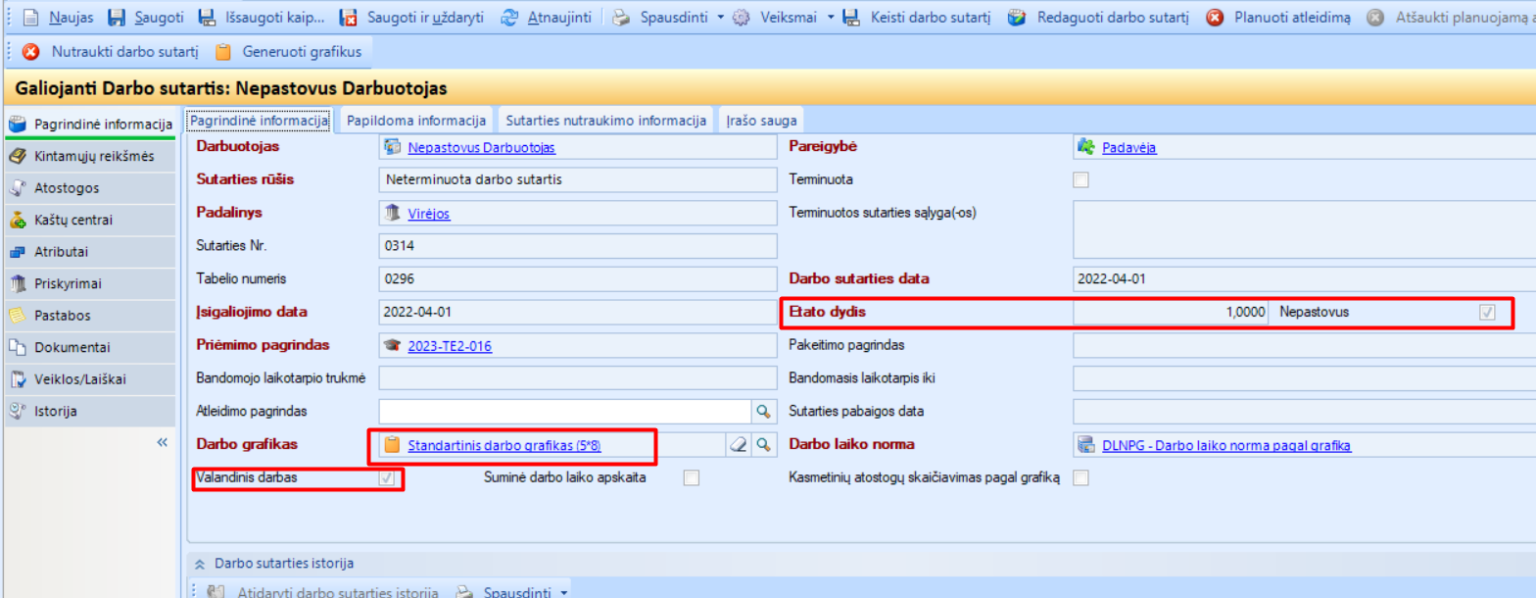Open the Standartinis darbo grafikas link
This screenshot has height=598, width=1536.
(x=504, y=445)
